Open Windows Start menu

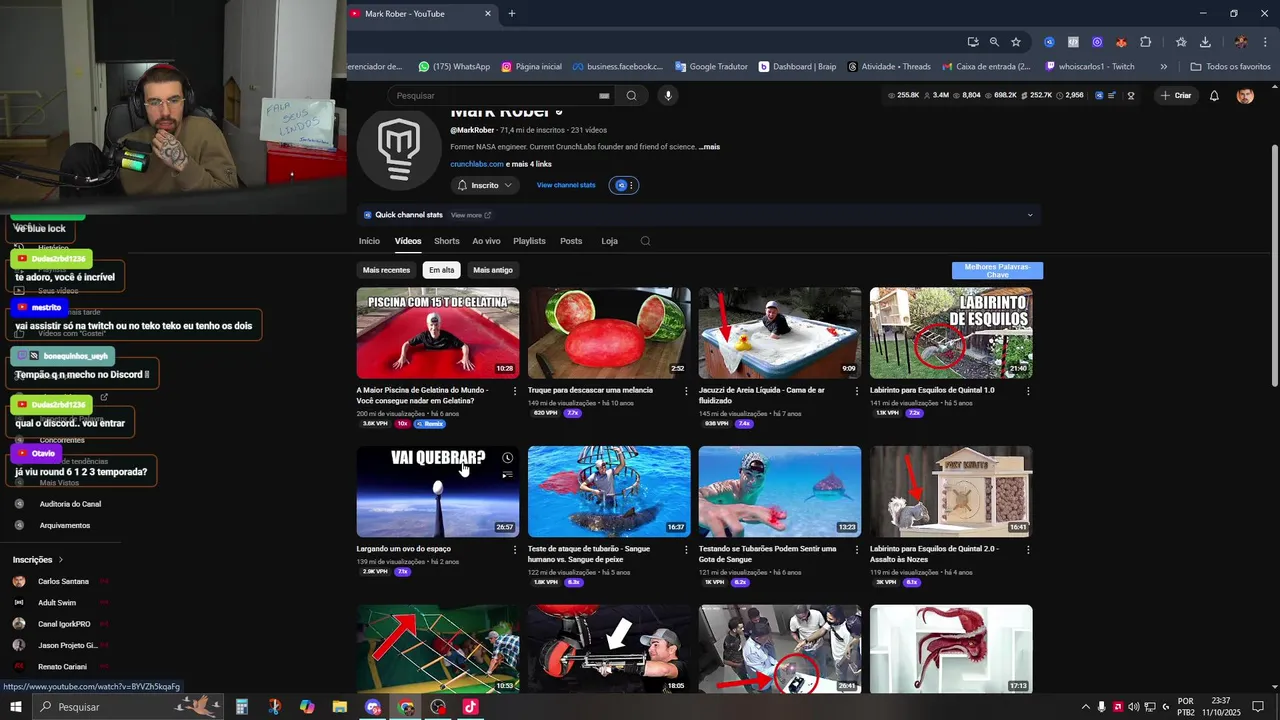(15, 707)
